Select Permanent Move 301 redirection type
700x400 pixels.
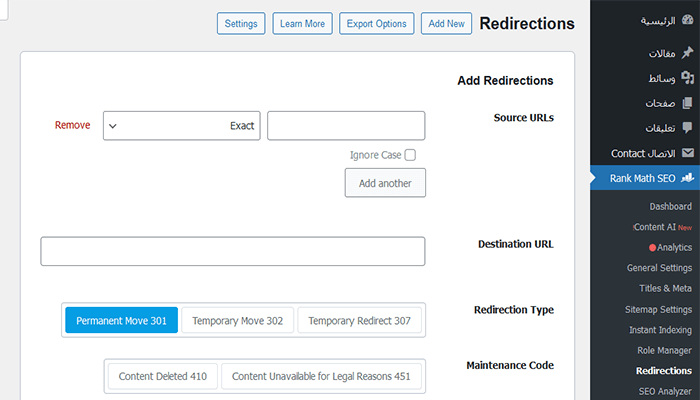[122, 320]
